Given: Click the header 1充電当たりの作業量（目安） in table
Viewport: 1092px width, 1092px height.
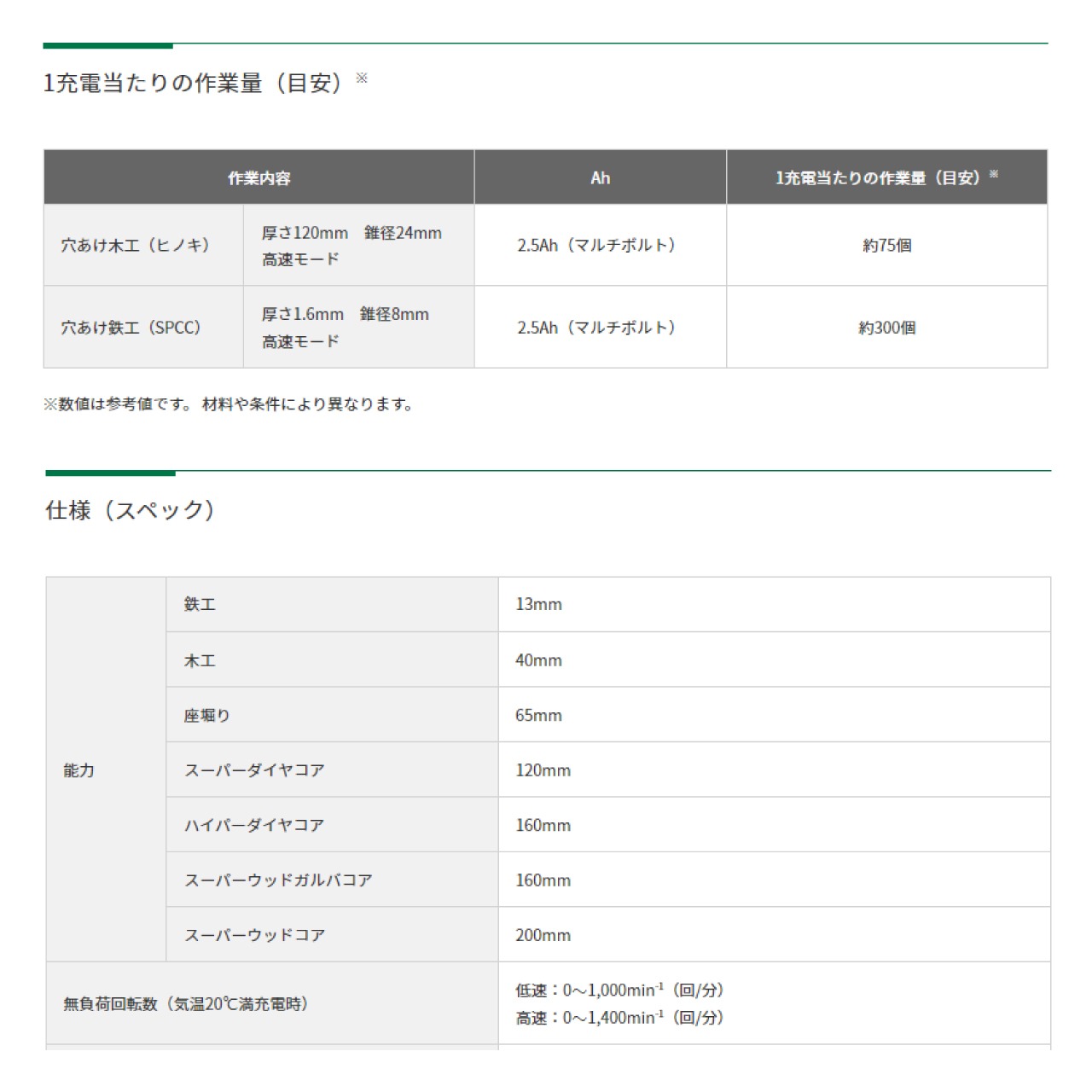Looking at the screenshot, I should tap(887, 177).
